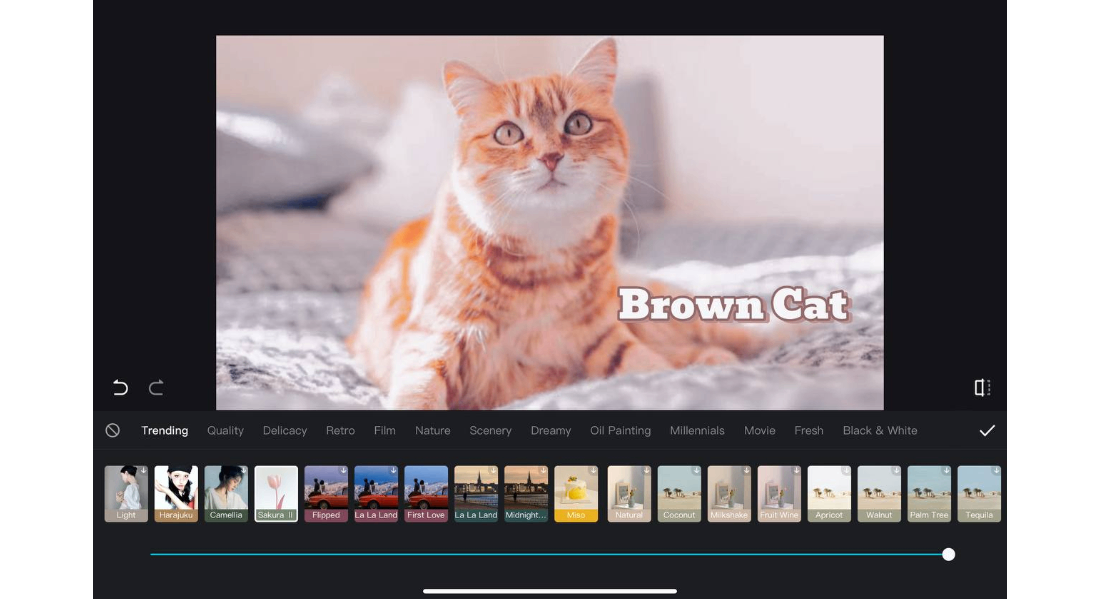Tap the cat photo preview

tap(549, 222)
